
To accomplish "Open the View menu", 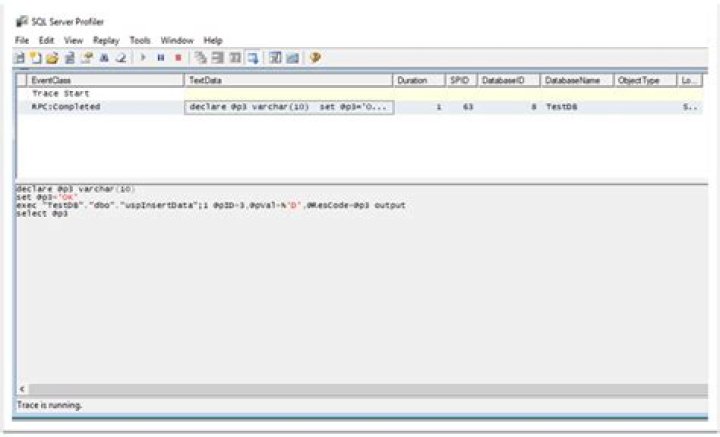I will [x=73, y=40].
